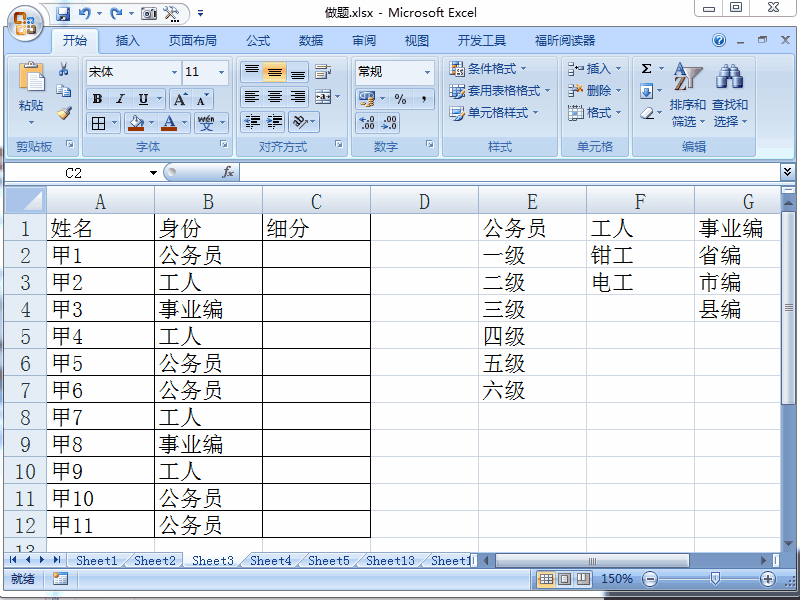Viewport: 800px width, 600px height.
Task: Open Excel Help question mark
Action: [x=719, y=40]
